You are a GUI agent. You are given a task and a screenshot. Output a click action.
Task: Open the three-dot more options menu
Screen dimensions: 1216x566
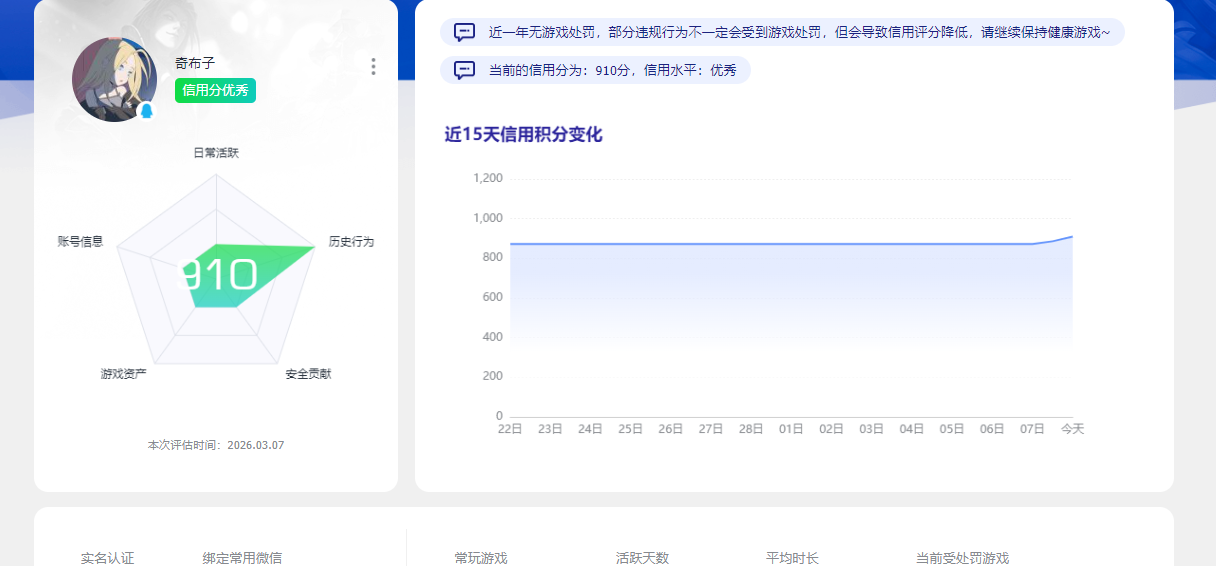[373, 66]
